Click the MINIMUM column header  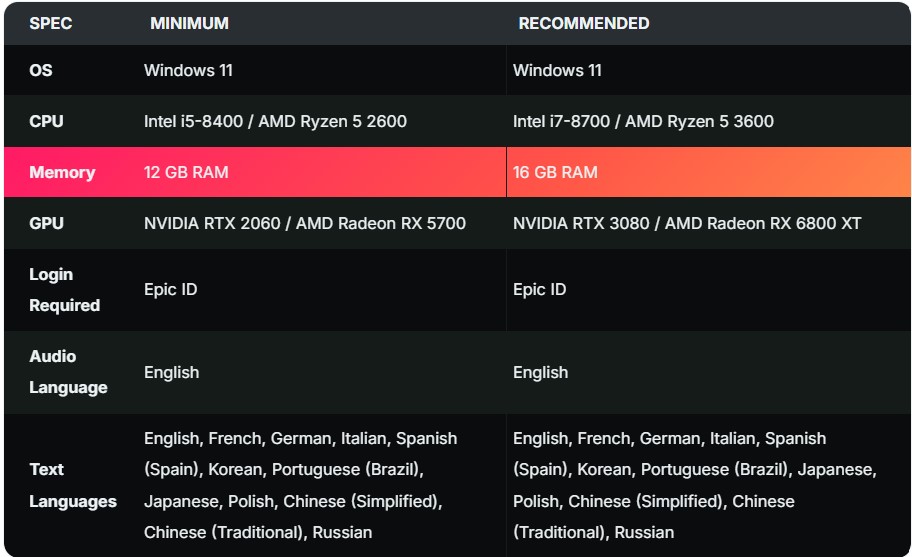tap(189, 23)
